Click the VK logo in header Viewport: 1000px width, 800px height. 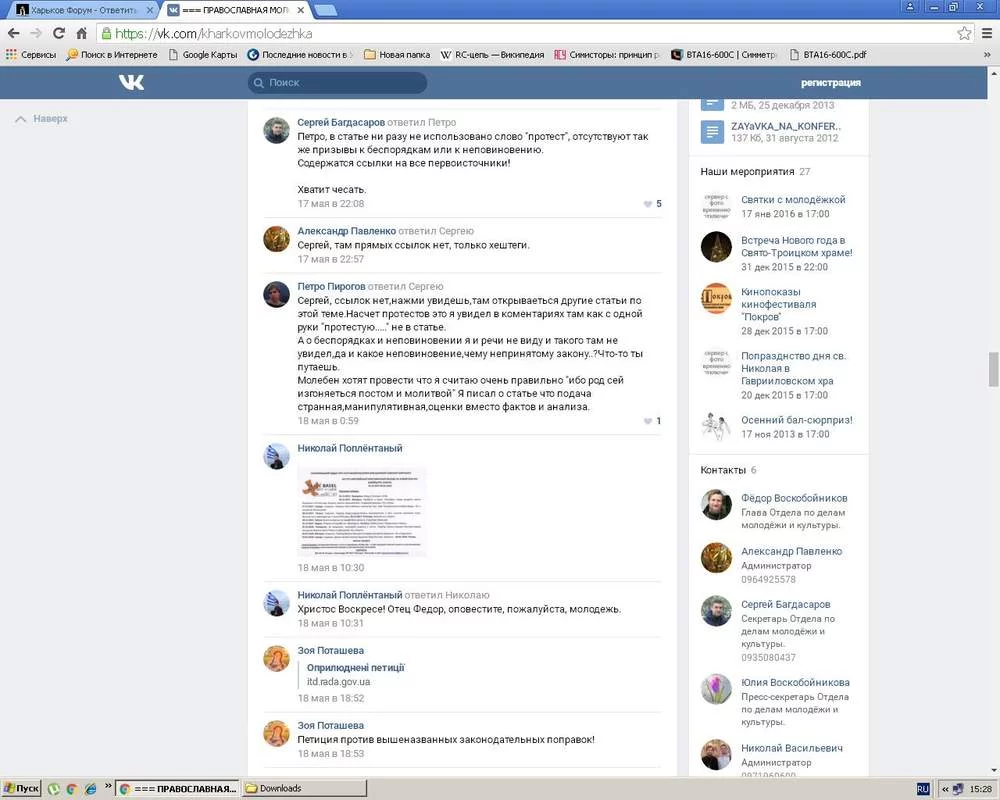click(131, 82)
